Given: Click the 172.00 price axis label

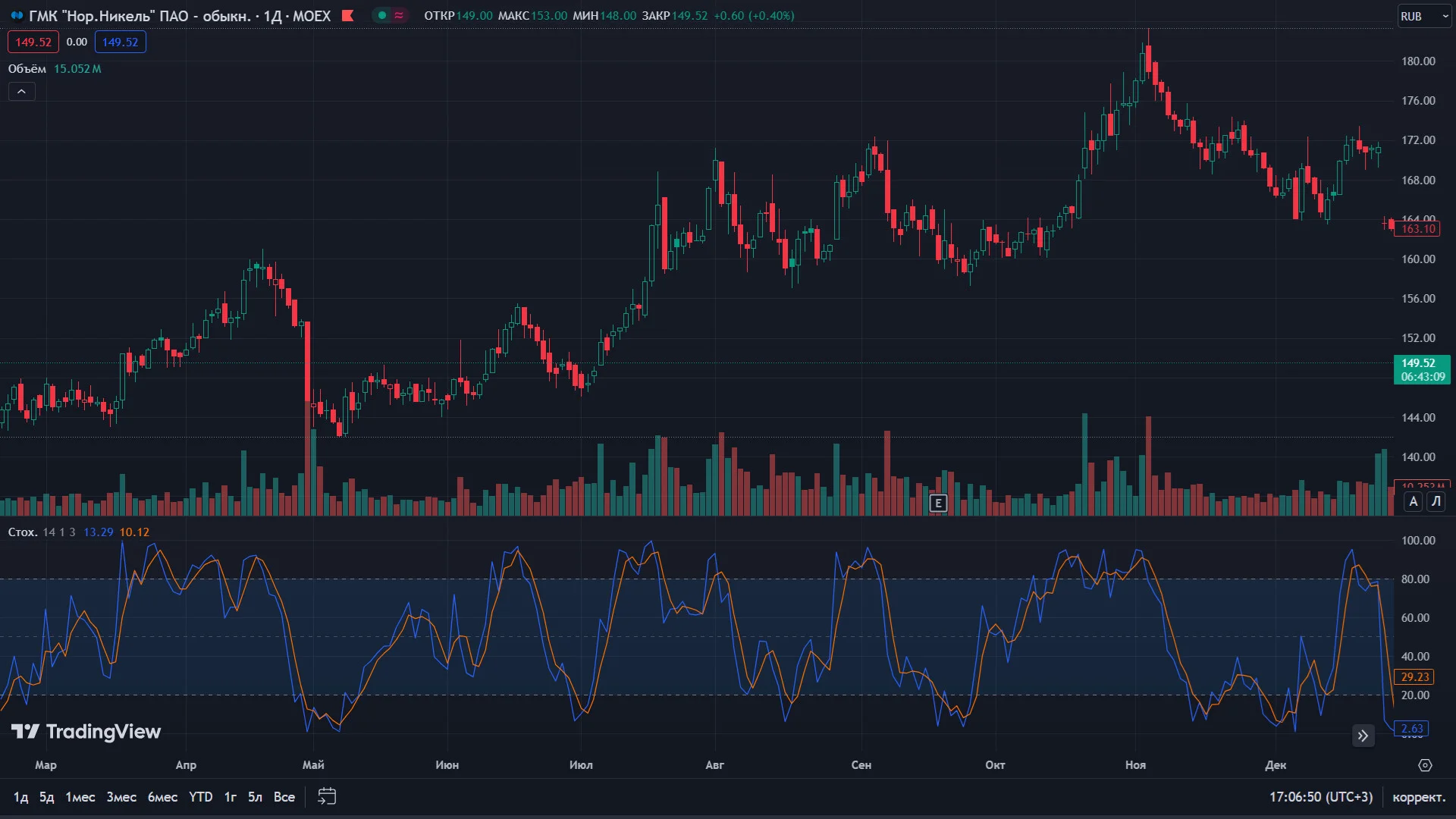Looking at the screenshot, I should (x=1418, y=140).
